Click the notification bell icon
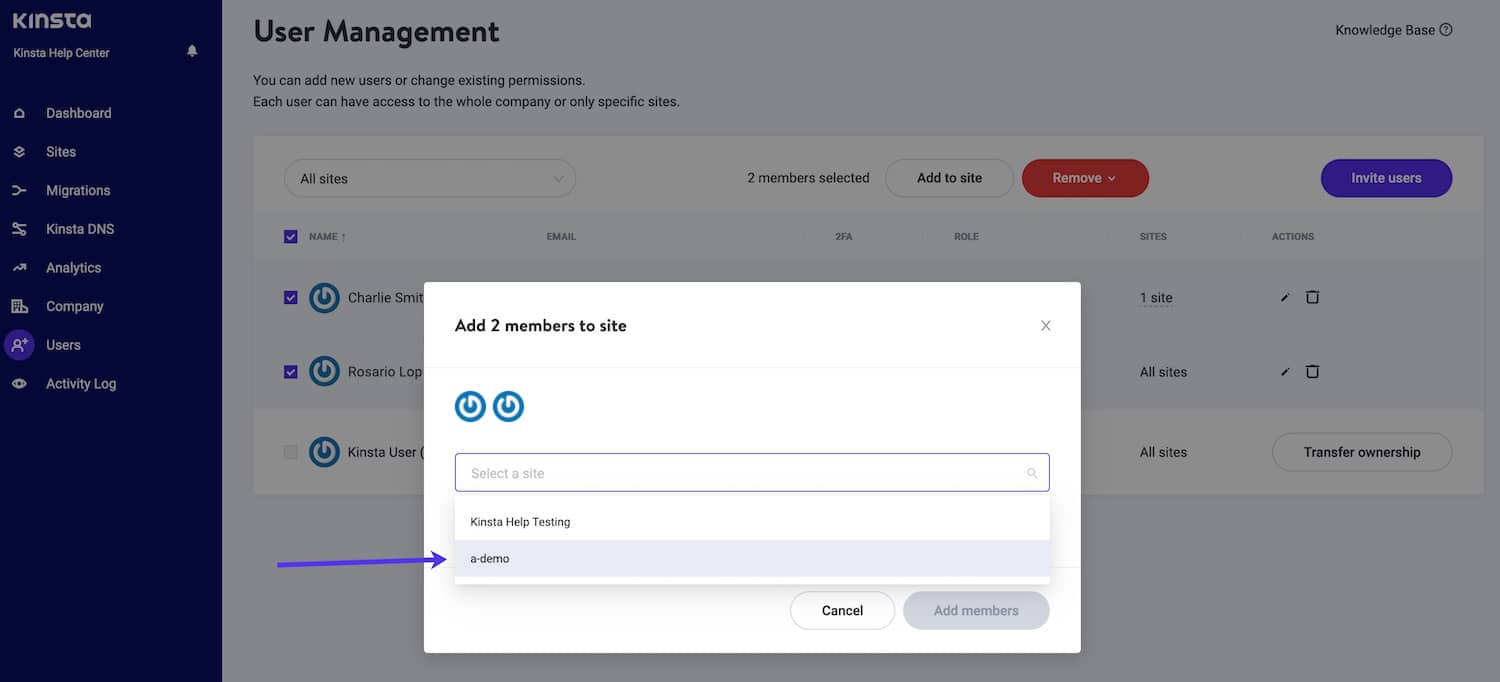 coord(192,51)
